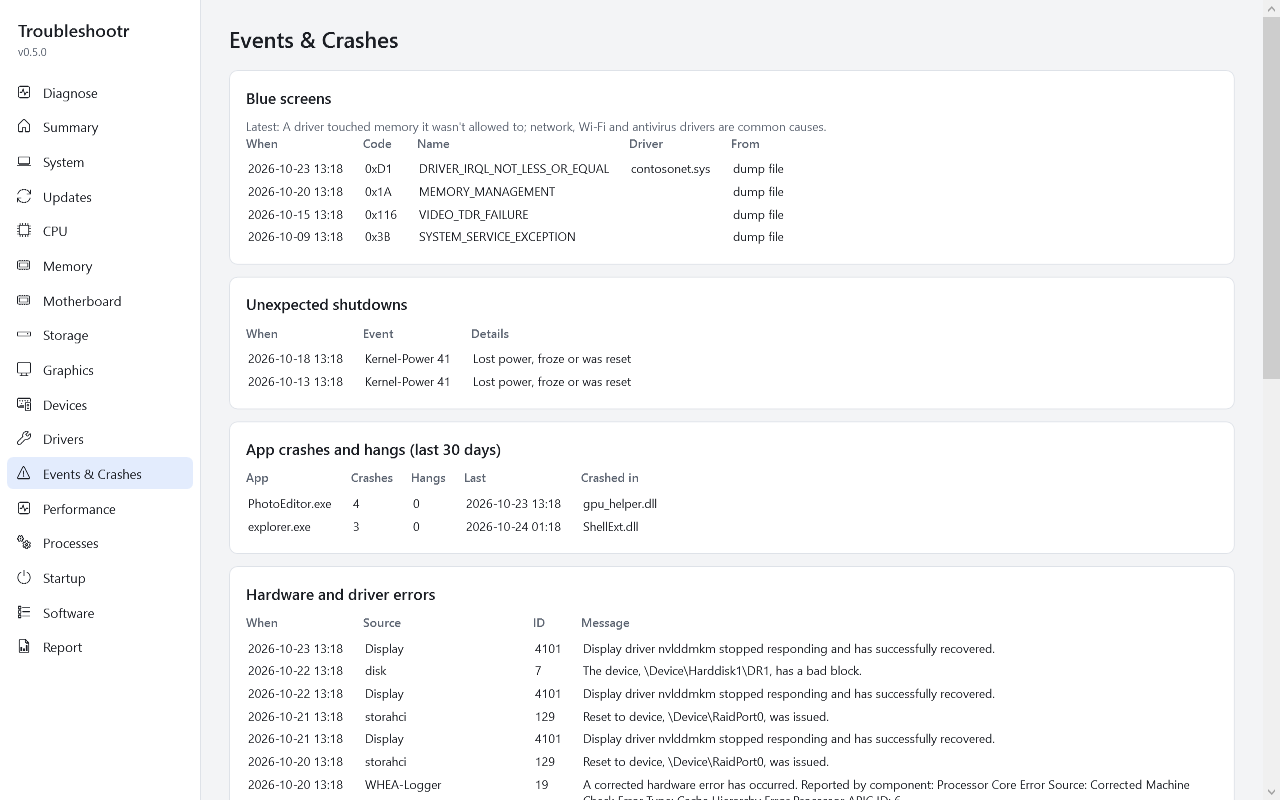Screen dimensions: 1280x800
Task: Click the System laptop icon
Action: (x=24, y=162)
